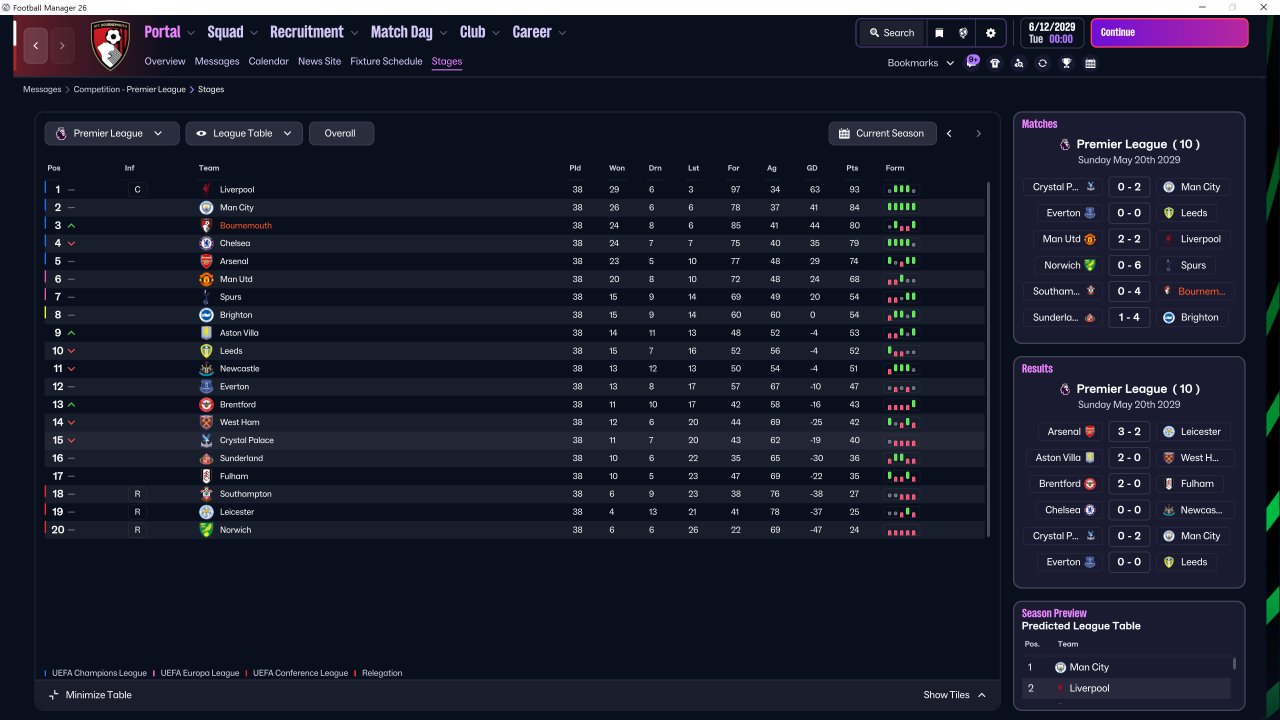The image size is (1280, 720).
Task: Click the Arsenal crest in league table
Action: click(x=206, y=262)
